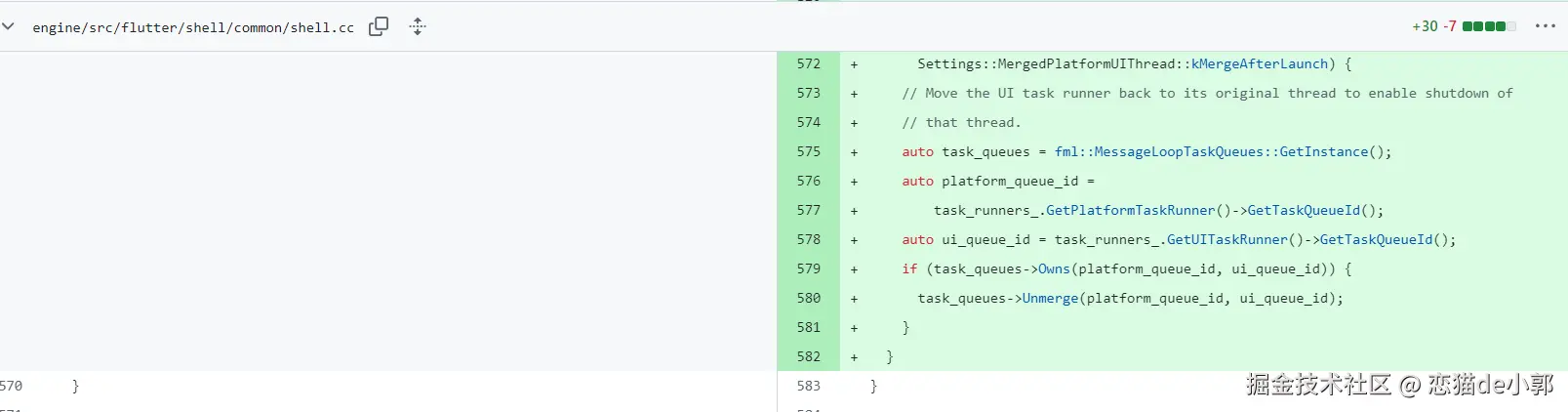Select line number 570 on the left side
Viewport: 1568px width, 412px height.
coord(11,386)
